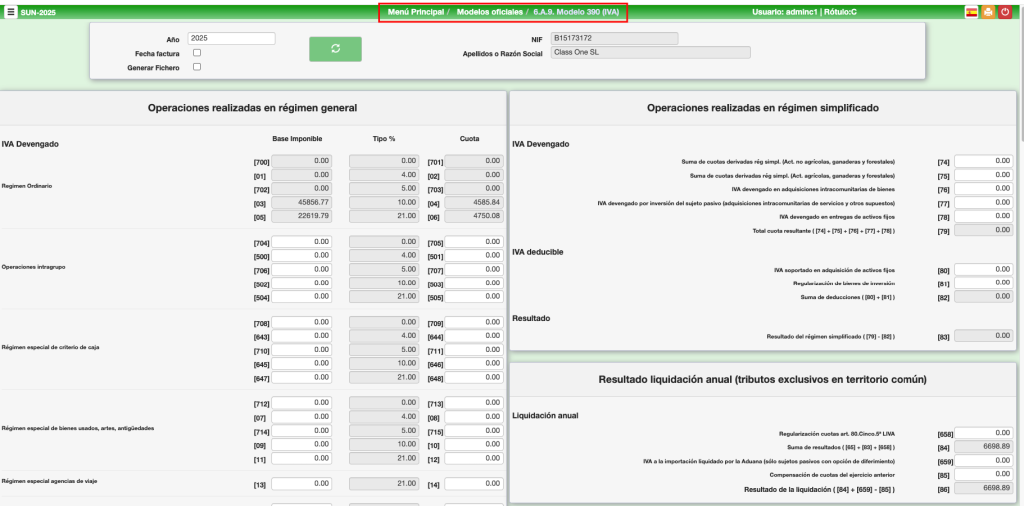The height and width of the screenshot is (506, 1024).
Task: Click the orange print icon
Action: pyautogui.click(x=988, y=12)
